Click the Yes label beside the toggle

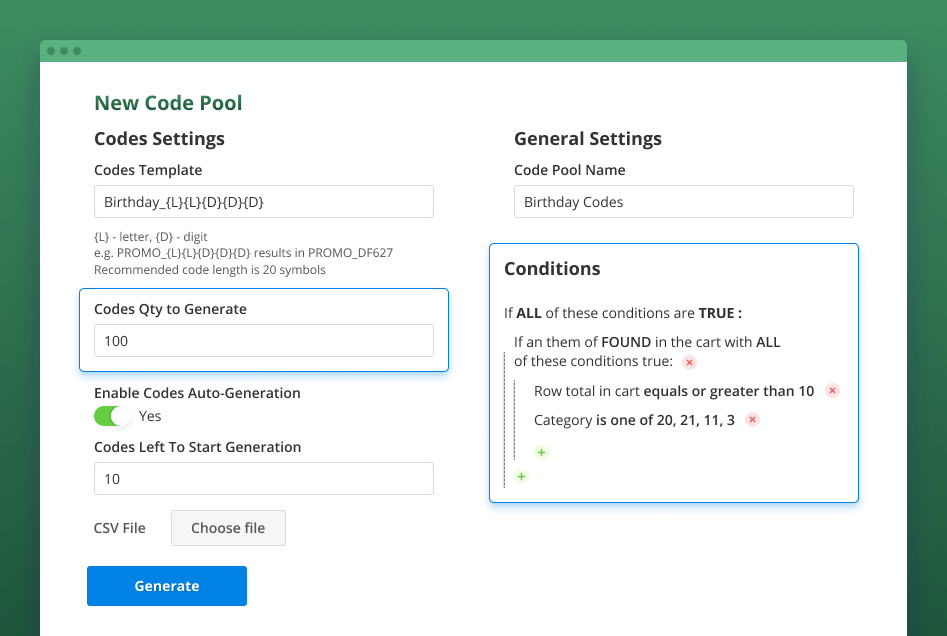(150, 416)
